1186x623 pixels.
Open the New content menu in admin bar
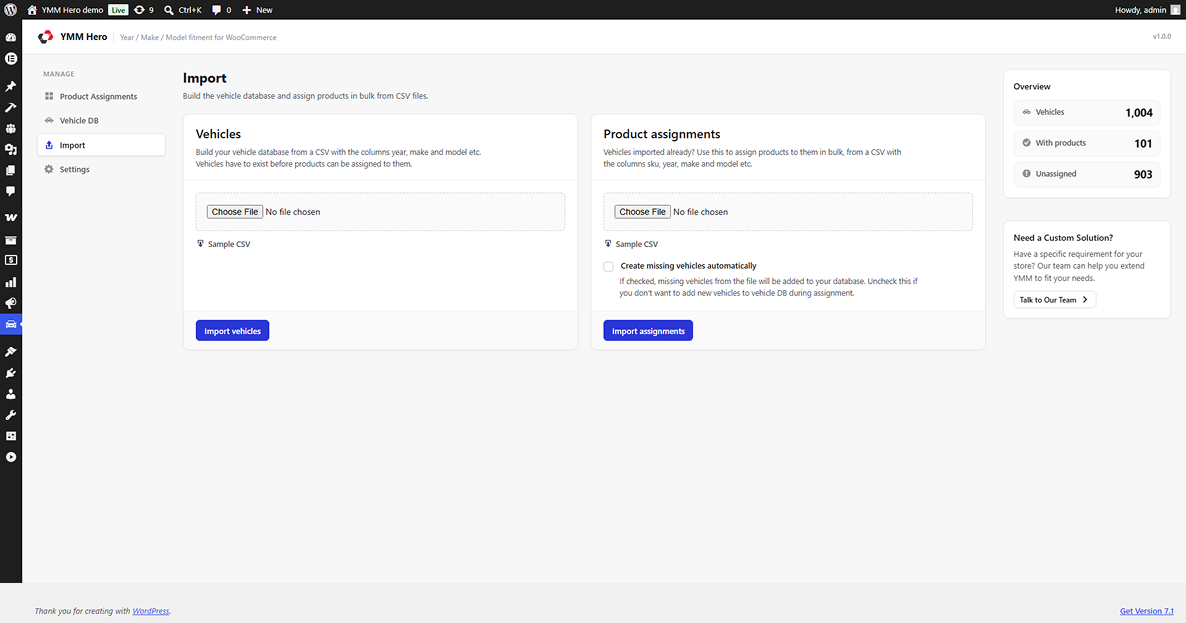tap(257, 10)
